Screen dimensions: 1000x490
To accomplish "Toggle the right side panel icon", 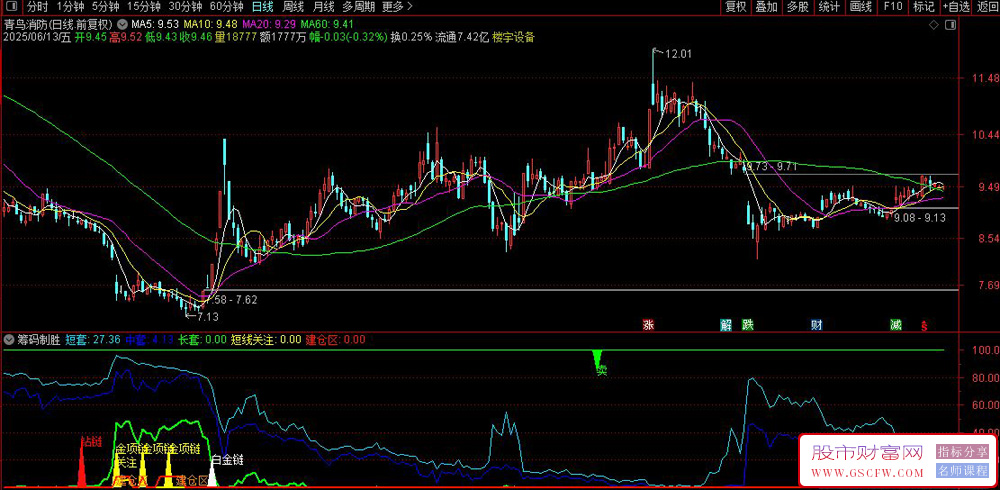I will [x=951, y=25].
